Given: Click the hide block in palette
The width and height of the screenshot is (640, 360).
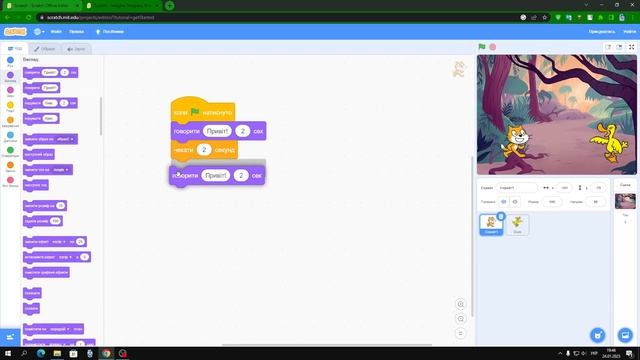Looking at the screenshot, I should click(31, 309).
